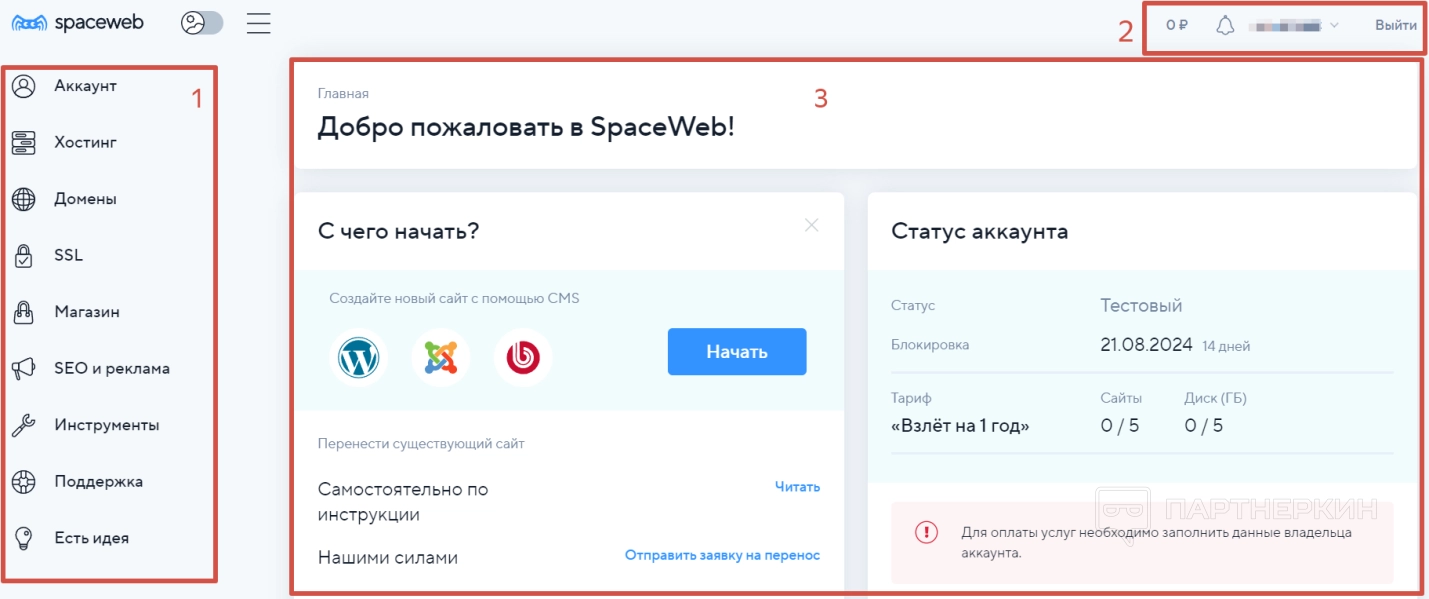1429x599 pixels.
Task: Expand the account name dropdown chevron
Action: 1334,25
